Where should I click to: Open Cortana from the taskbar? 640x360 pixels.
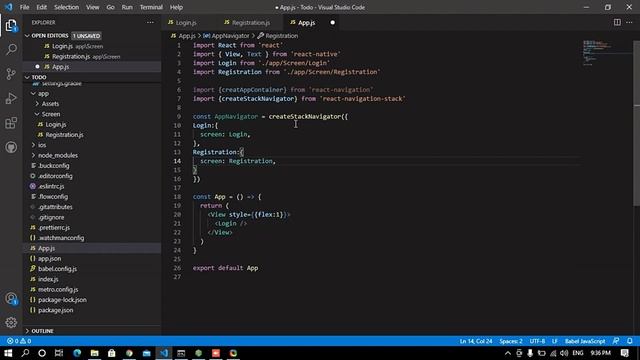pyautogui.click(x=42, y=353)
